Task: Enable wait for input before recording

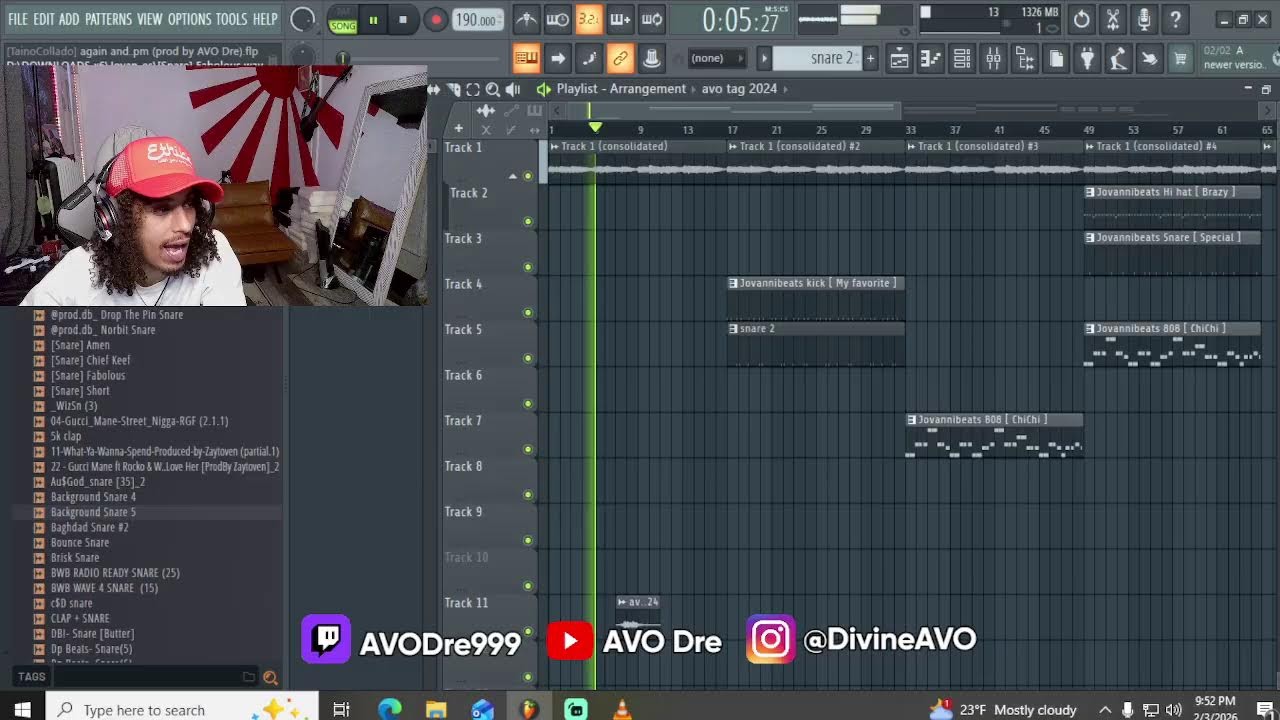Action: pos(558,19)
